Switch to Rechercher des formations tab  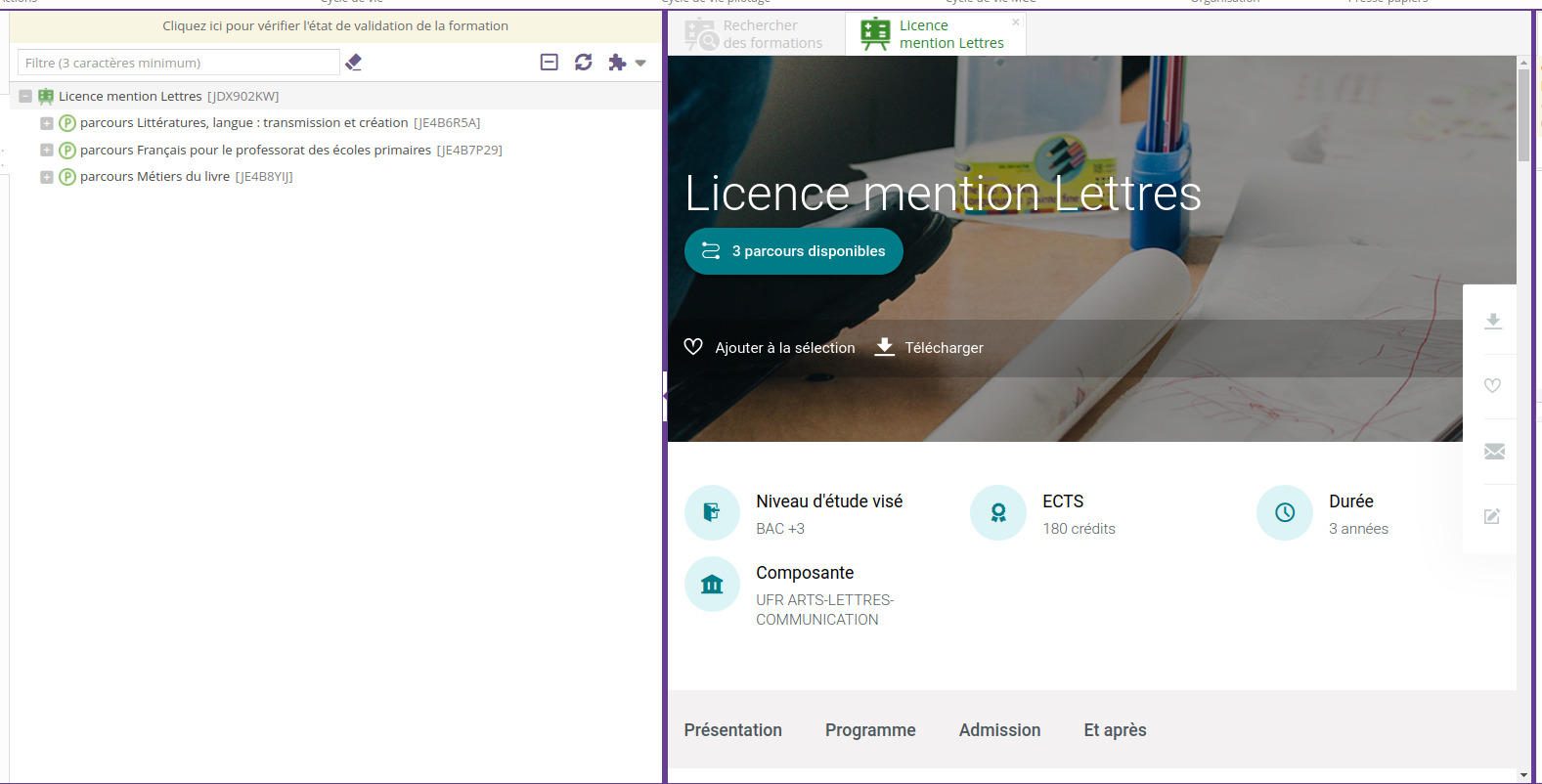pos(754,34)
